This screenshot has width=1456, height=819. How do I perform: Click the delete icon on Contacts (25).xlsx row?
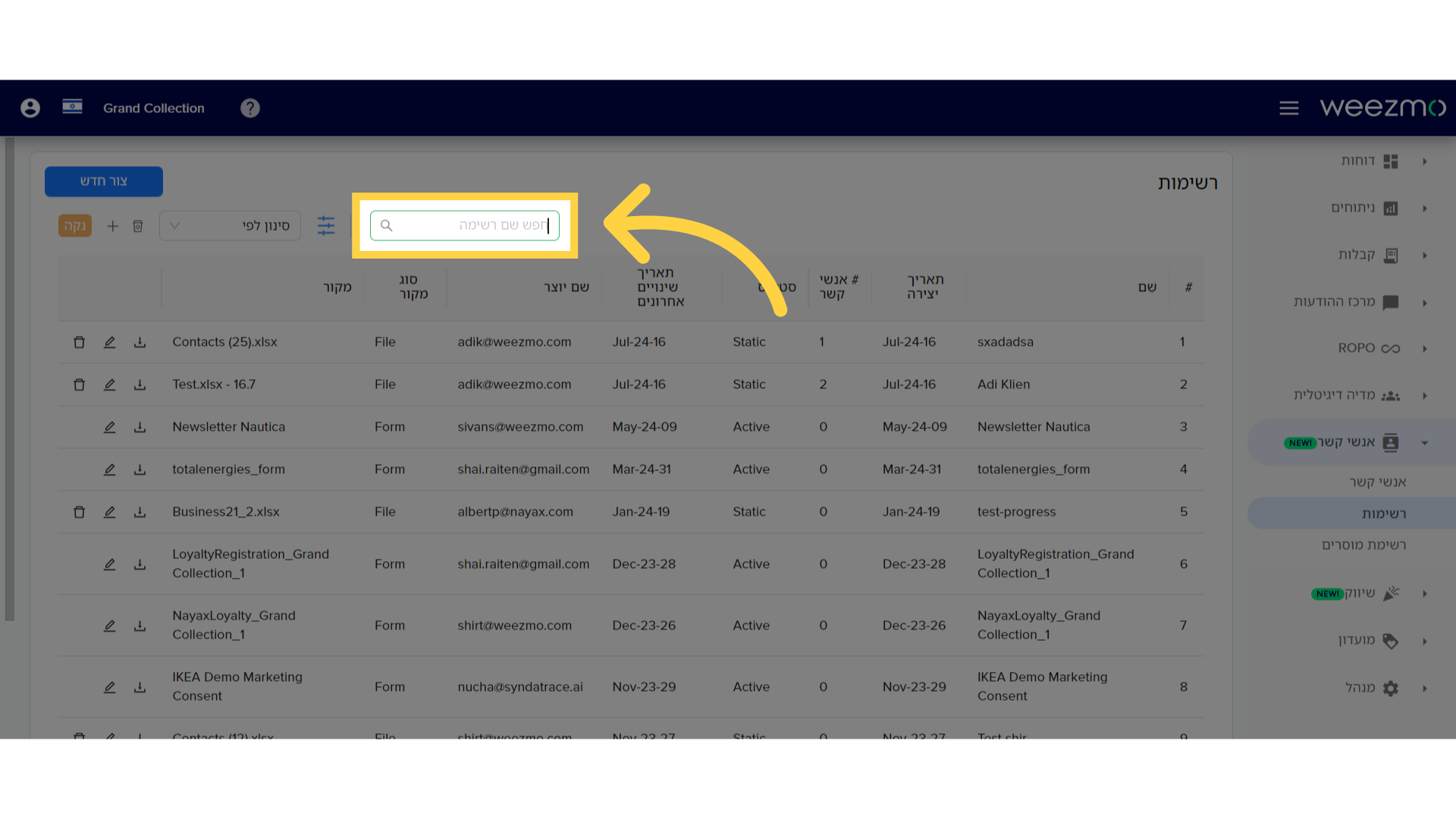point(78,341)
